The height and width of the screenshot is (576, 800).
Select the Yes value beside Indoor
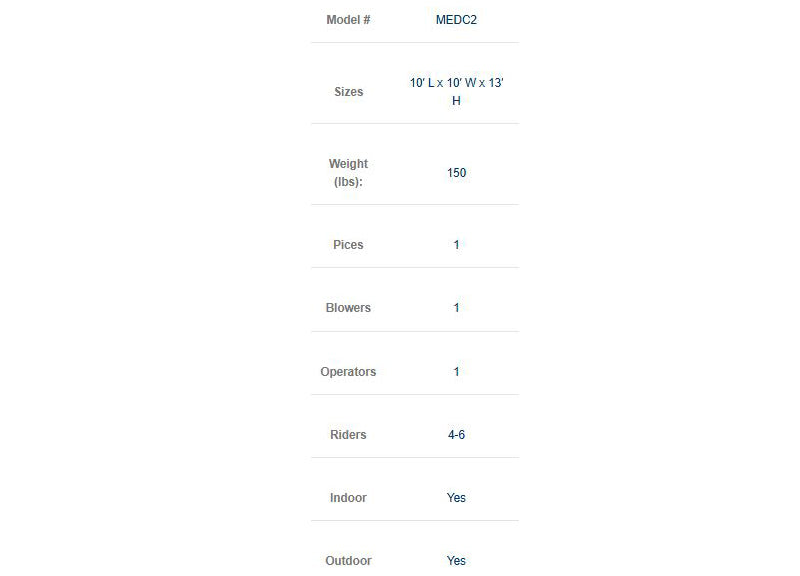point(456,498)
